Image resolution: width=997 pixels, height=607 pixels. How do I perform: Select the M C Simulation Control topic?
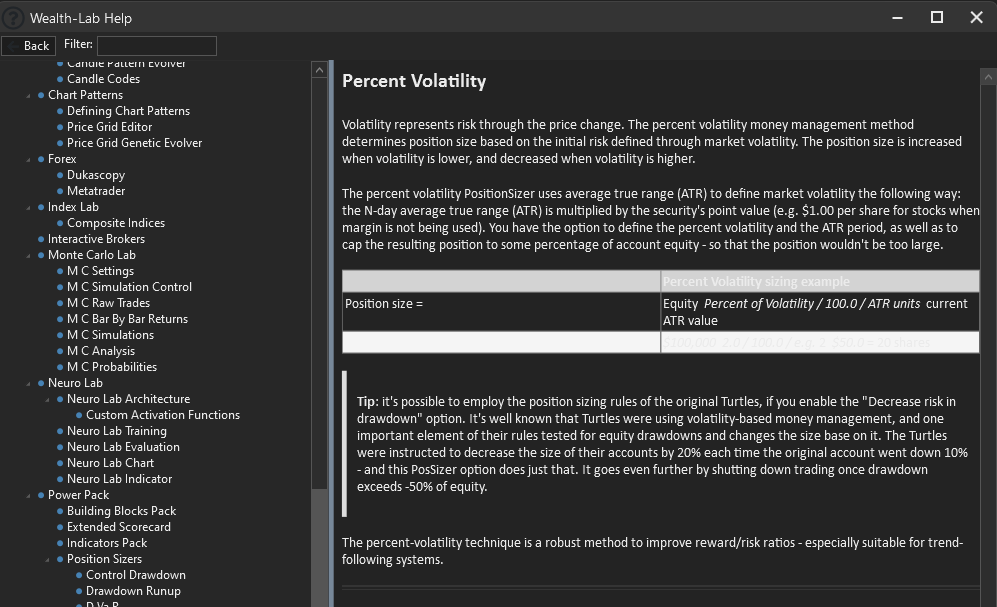(129, 287)
